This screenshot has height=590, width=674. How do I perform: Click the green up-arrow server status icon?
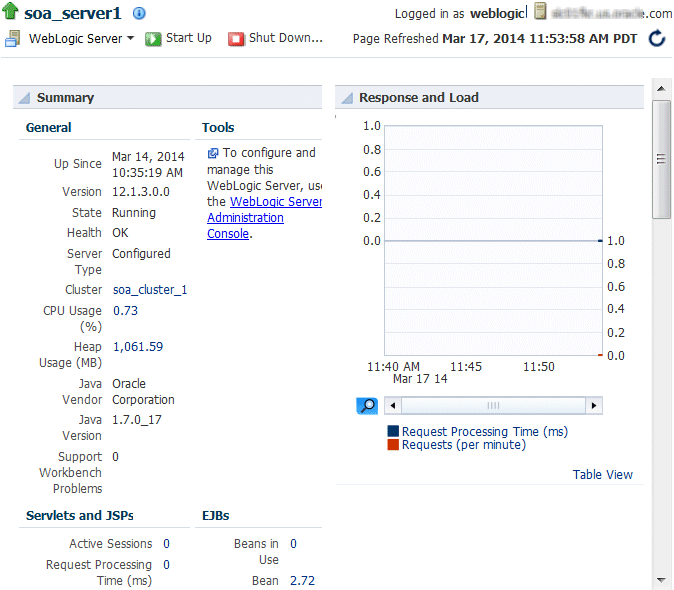10,11
